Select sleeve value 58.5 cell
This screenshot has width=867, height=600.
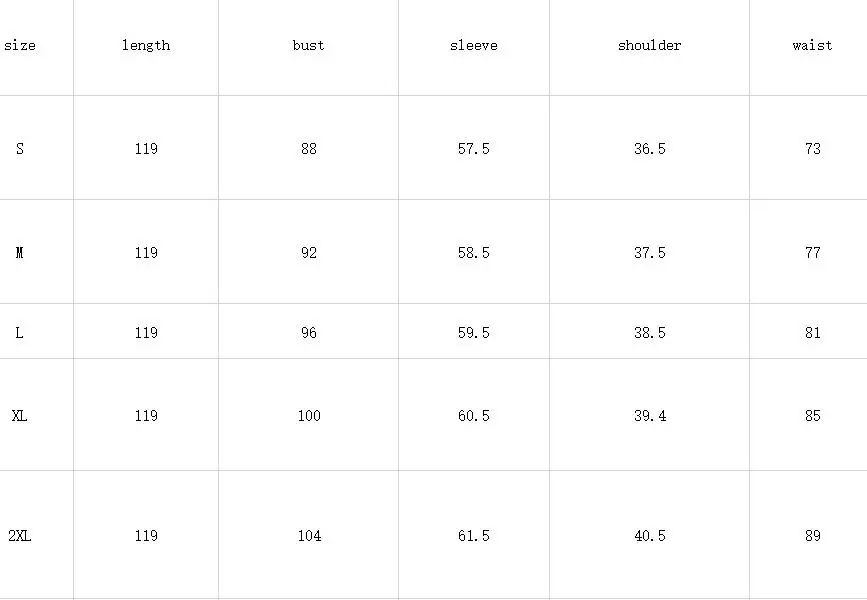click(474, 252)
